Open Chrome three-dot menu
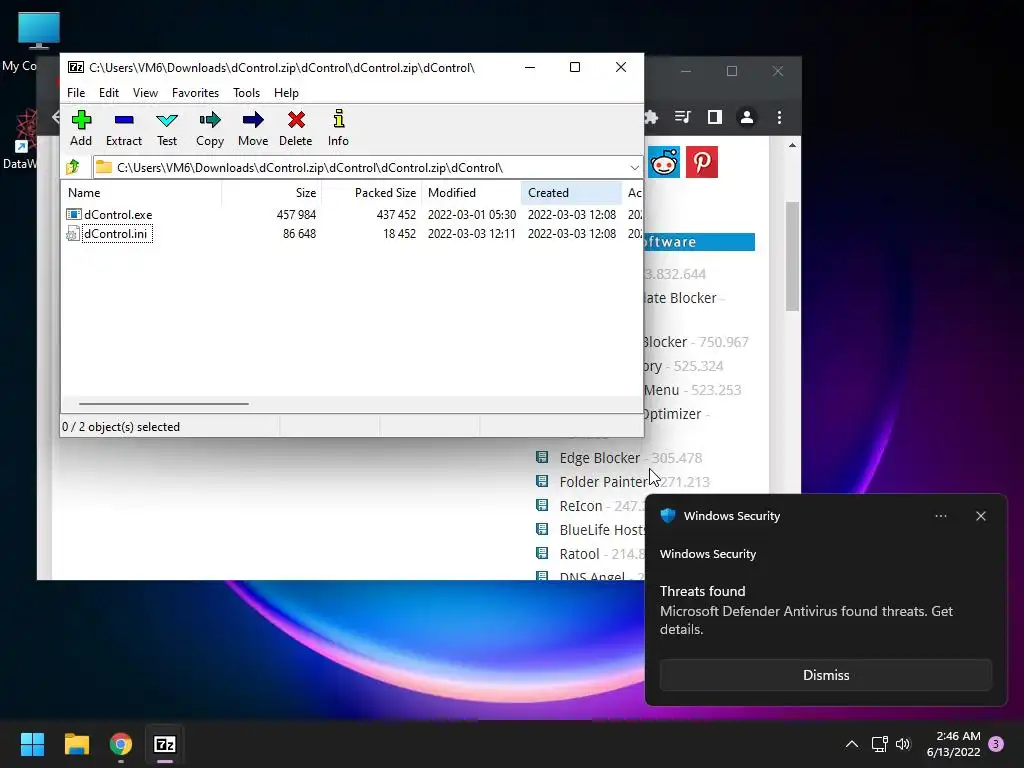Screen dimensions: 1024x768 pos(779,117)
